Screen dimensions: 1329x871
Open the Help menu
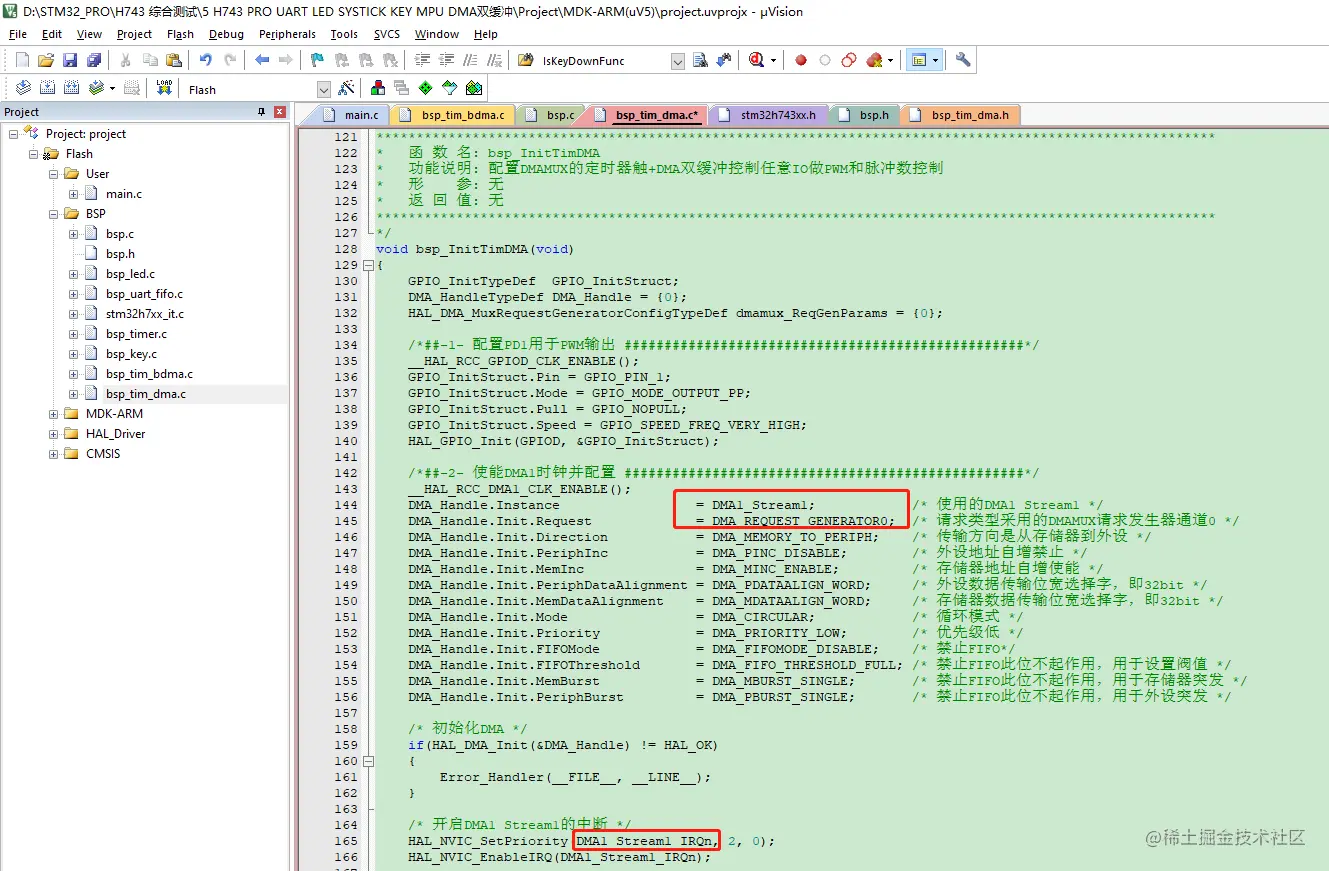tap(486, 34)
